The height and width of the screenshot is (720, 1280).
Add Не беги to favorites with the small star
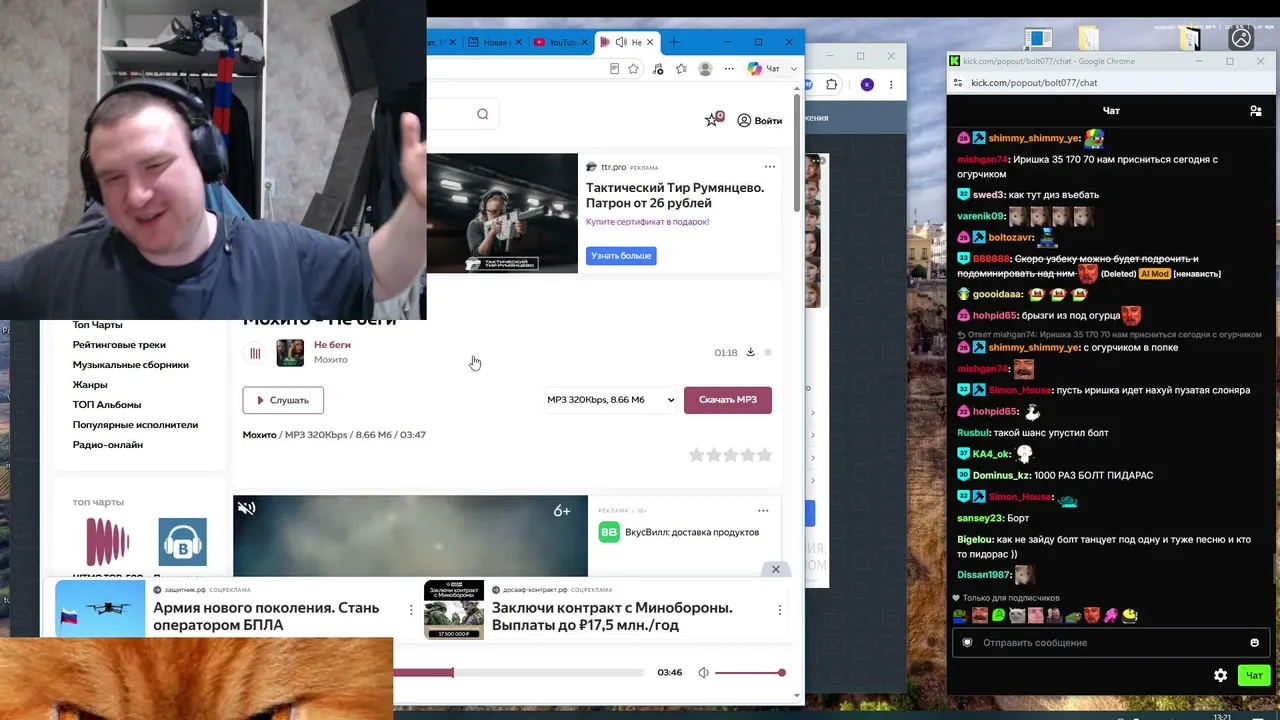[768, 352]
